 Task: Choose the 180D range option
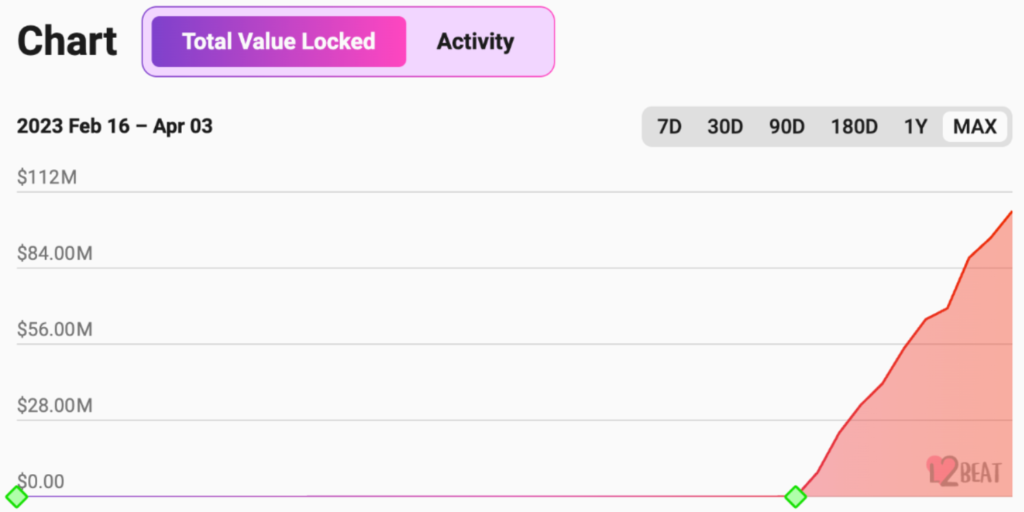pos(854,126)
